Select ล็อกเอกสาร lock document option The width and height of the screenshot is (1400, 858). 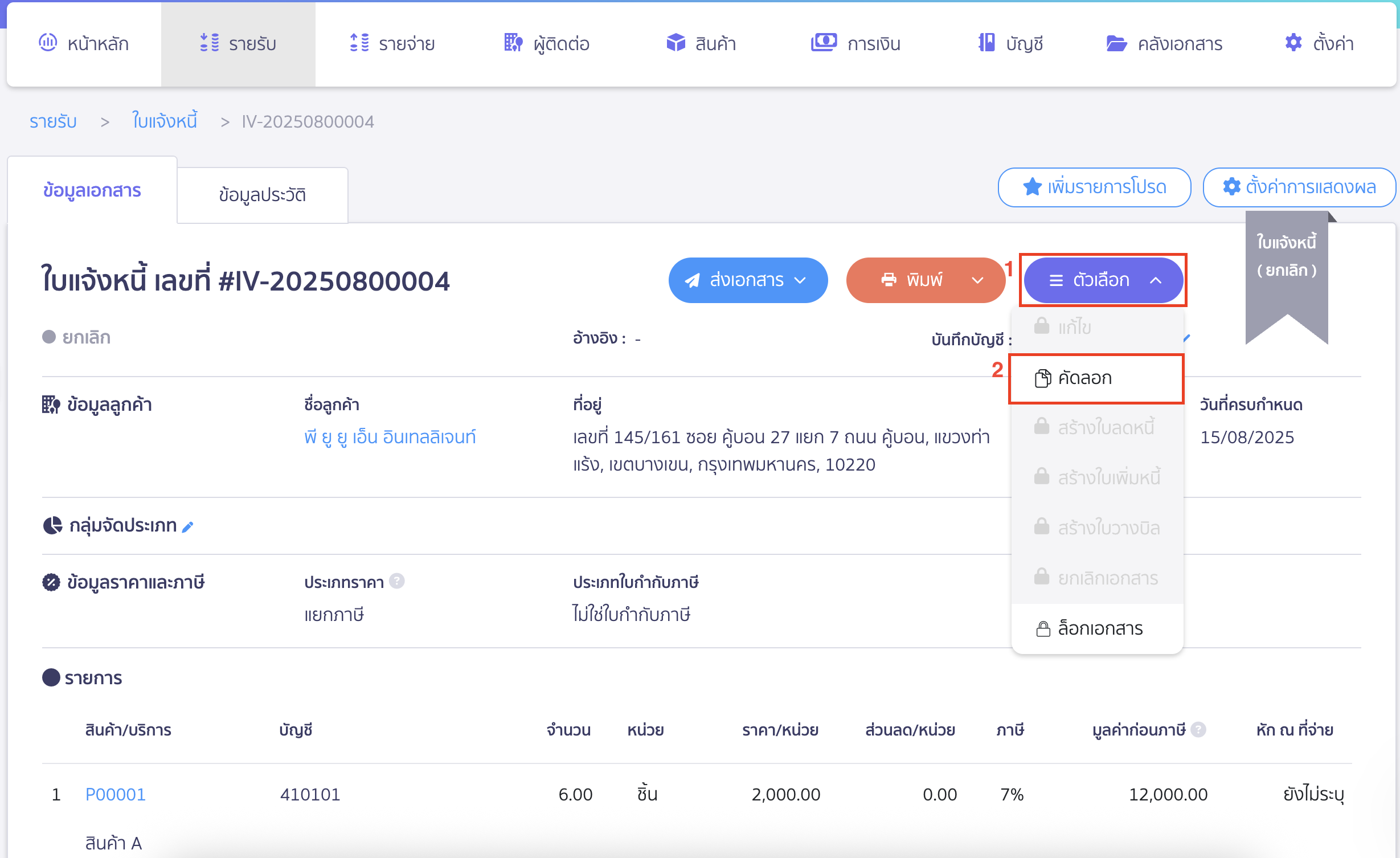[x=1097, y=628]
